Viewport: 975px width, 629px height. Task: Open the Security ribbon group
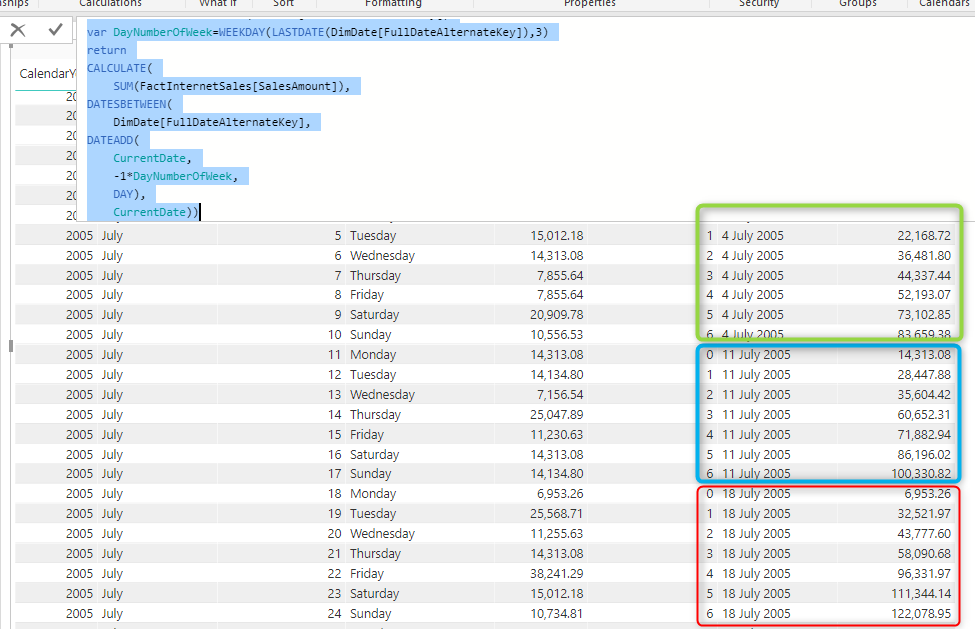[x=759, y=4]
